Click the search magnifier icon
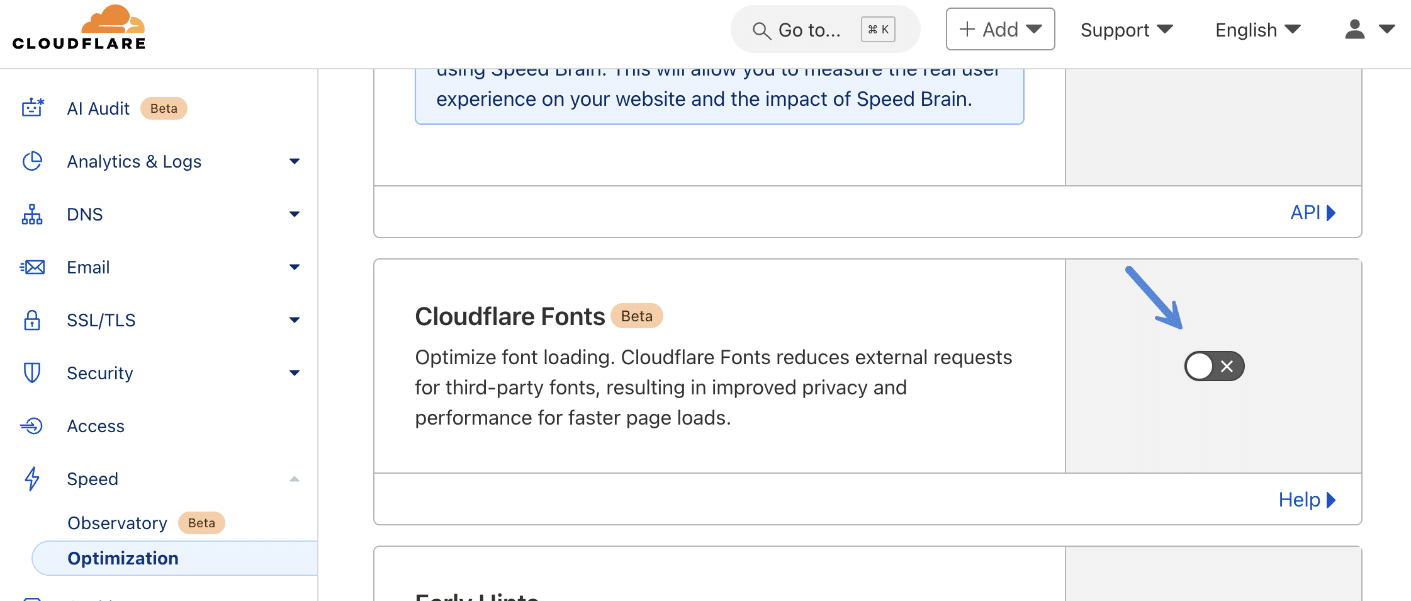 click(762, 29)
